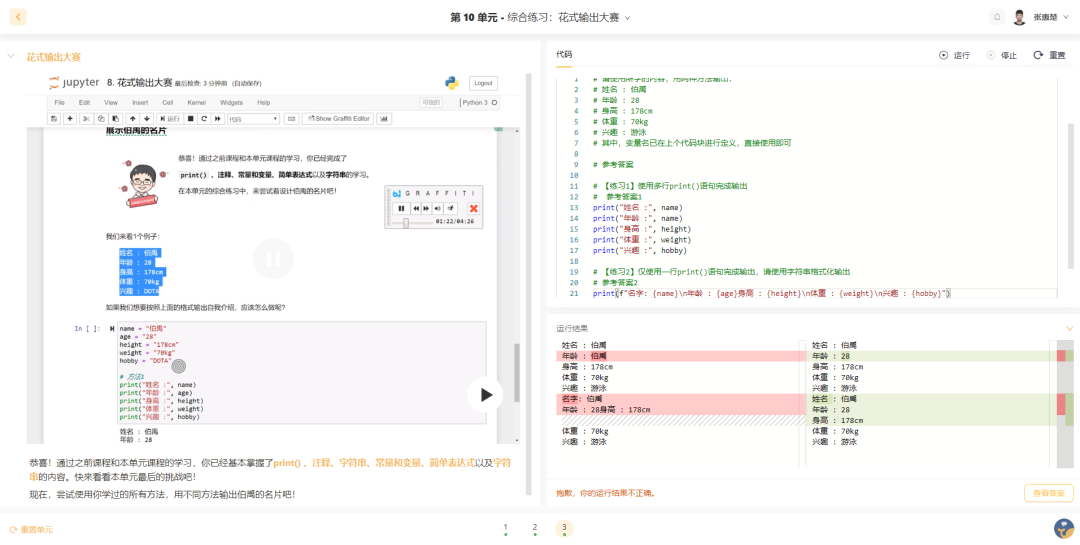Viewport: 1080px width, 545px height.
Task: Pause the Graffiti recording playback
Action: 402,208
